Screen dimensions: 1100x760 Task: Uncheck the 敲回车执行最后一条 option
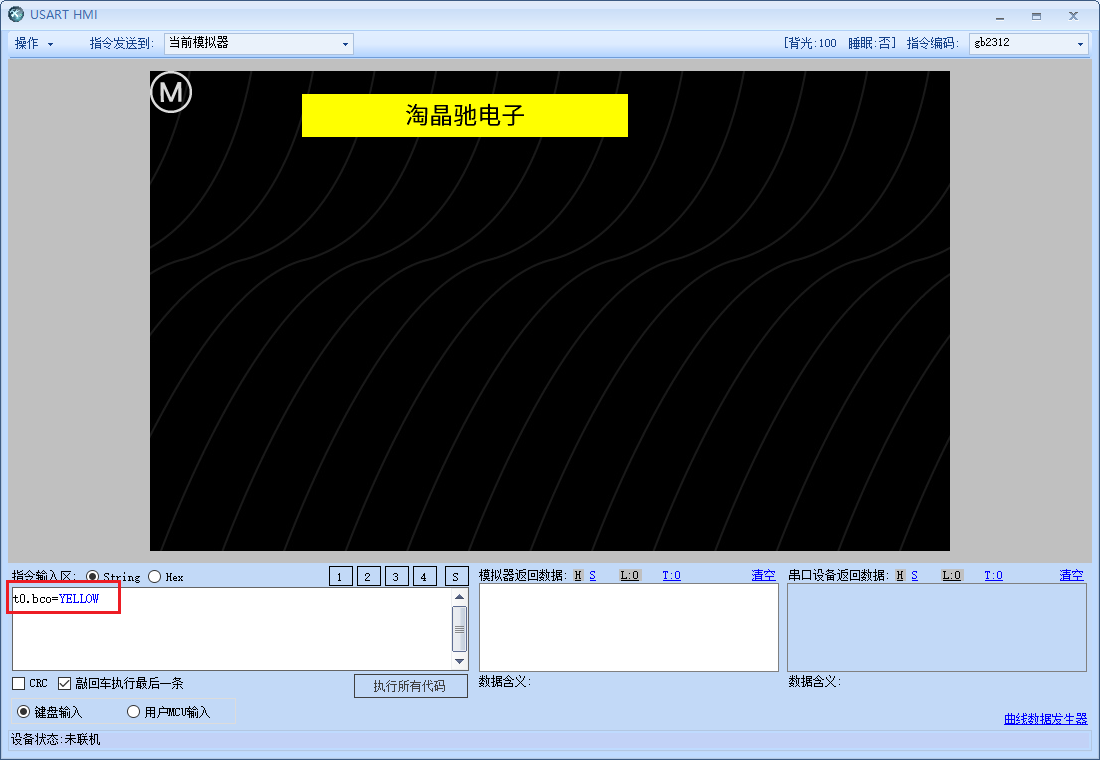tap(65, 683)
